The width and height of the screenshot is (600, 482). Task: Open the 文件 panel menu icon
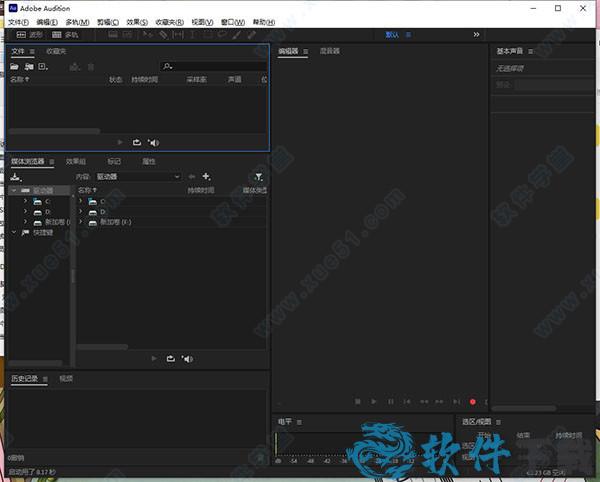[x=32, y=52]
